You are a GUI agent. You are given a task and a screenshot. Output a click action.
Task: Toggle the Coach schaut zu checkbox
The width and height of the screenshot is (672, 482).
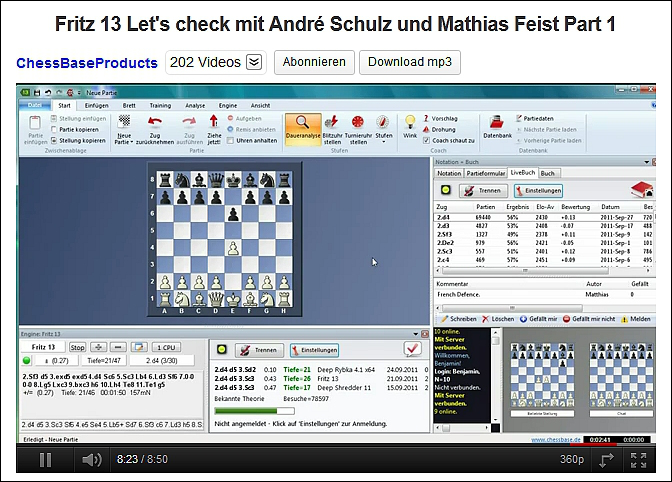pyautogui.click(x=426, y=141)
